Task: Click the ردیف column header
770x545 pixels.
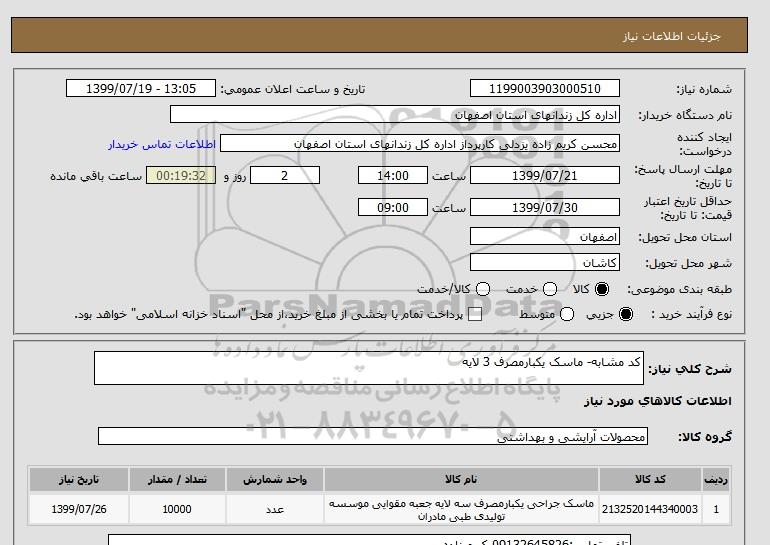Action: [716, 480]
